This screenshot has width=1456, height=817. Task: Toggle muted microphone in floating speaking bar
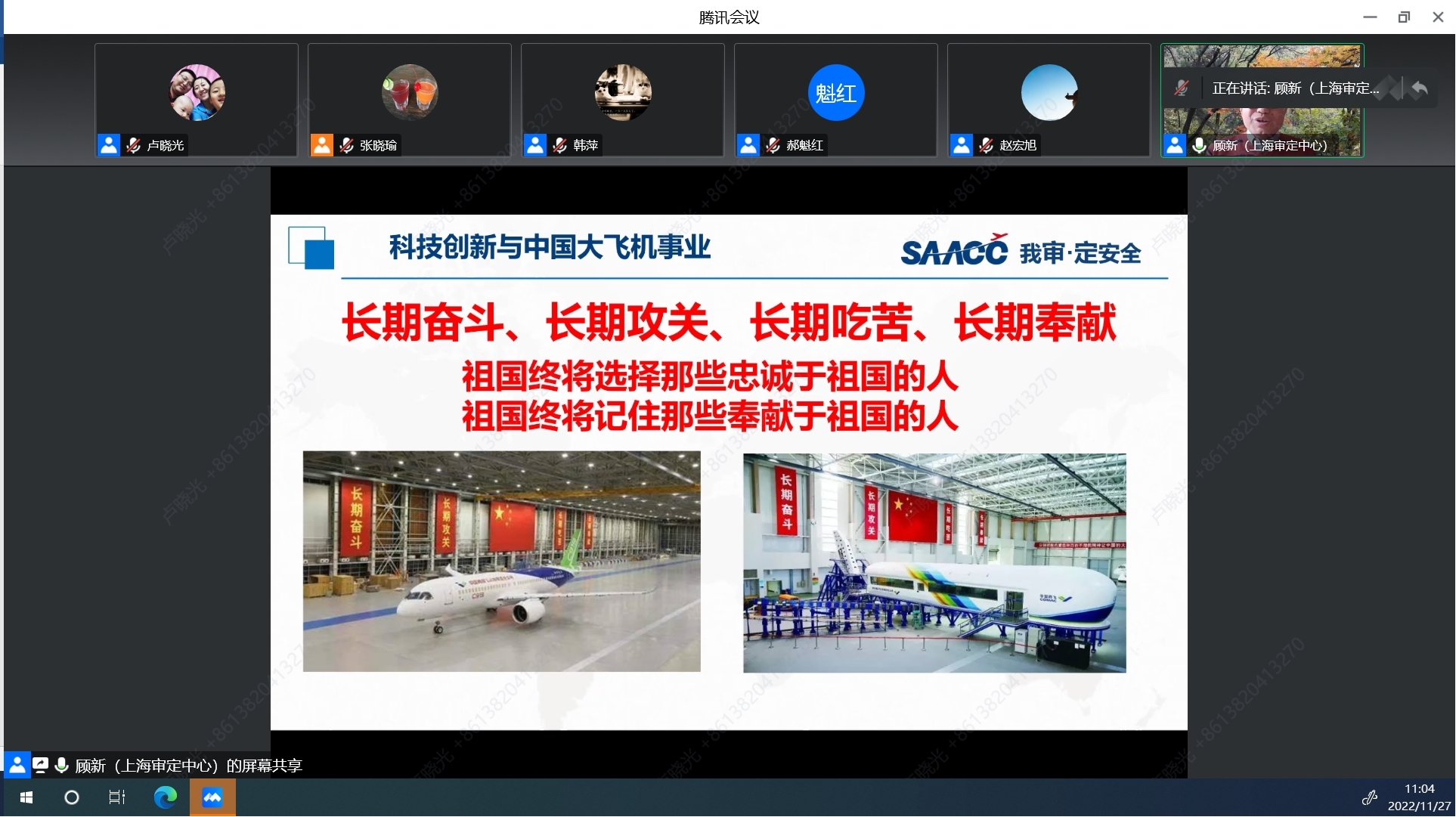coord(1182,88)
